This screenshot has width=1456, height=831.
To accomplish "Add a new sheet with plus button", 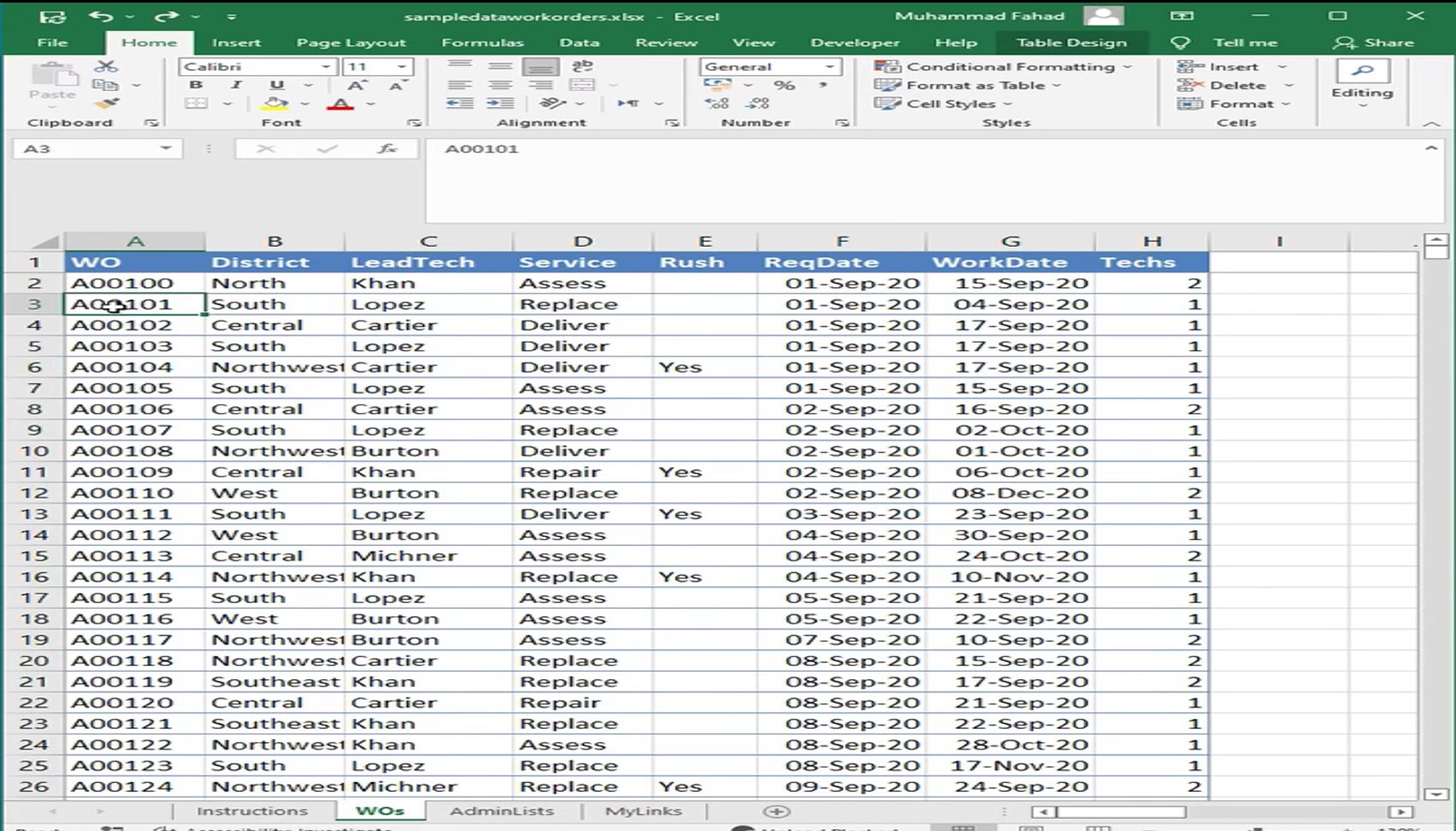I will point(776,811).
